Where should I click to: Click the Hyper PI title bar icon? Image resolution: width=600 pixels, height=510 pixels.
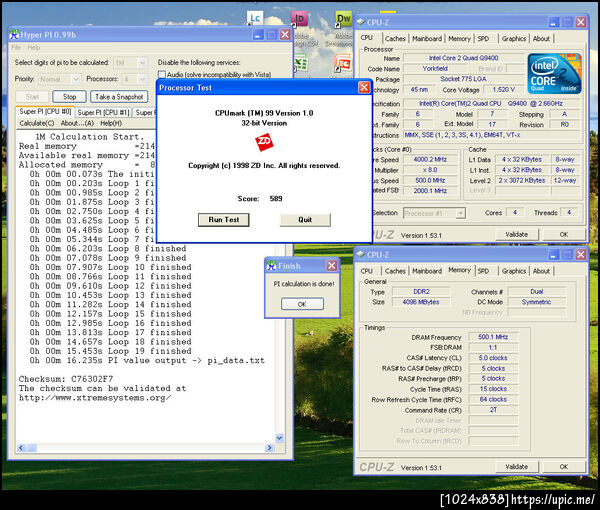[14, 35]
